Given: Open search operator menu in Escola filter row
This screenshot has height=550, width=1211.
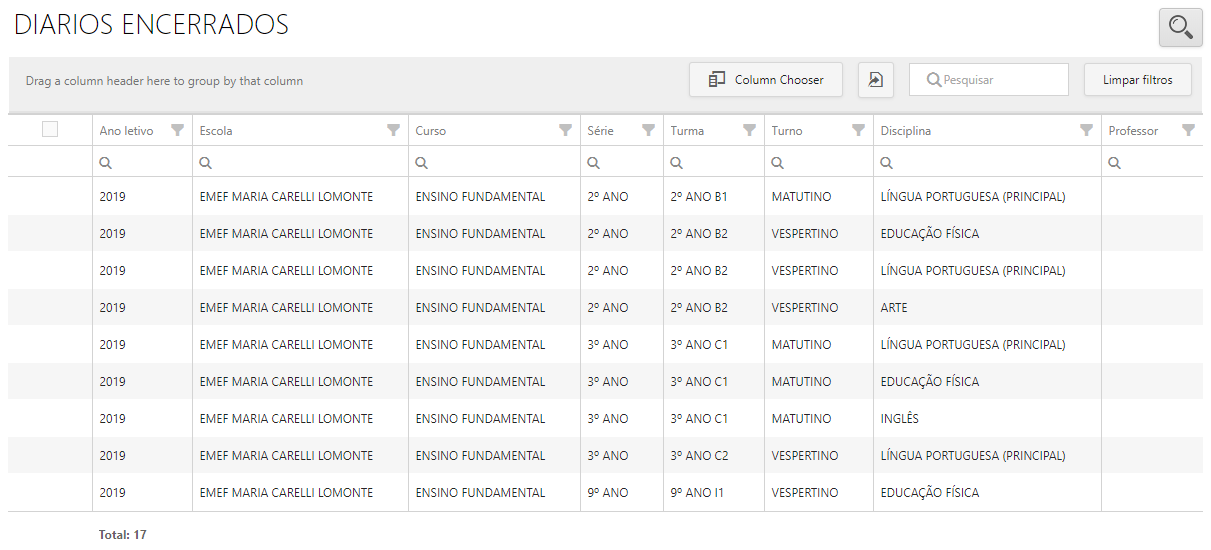Looking at the screenshot, I should point(206,163).
